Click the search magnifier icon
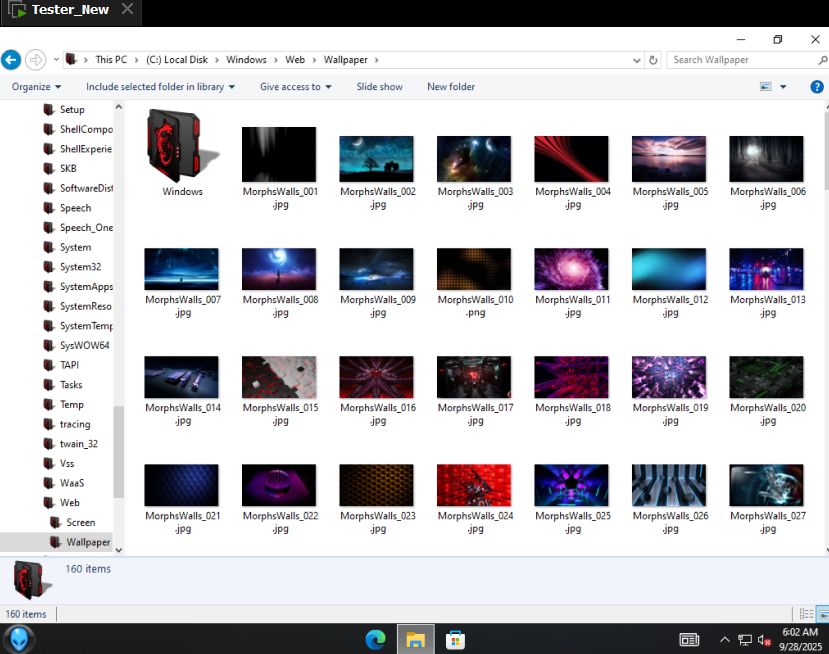Screen dimensions: 829x654 [823, 60]
